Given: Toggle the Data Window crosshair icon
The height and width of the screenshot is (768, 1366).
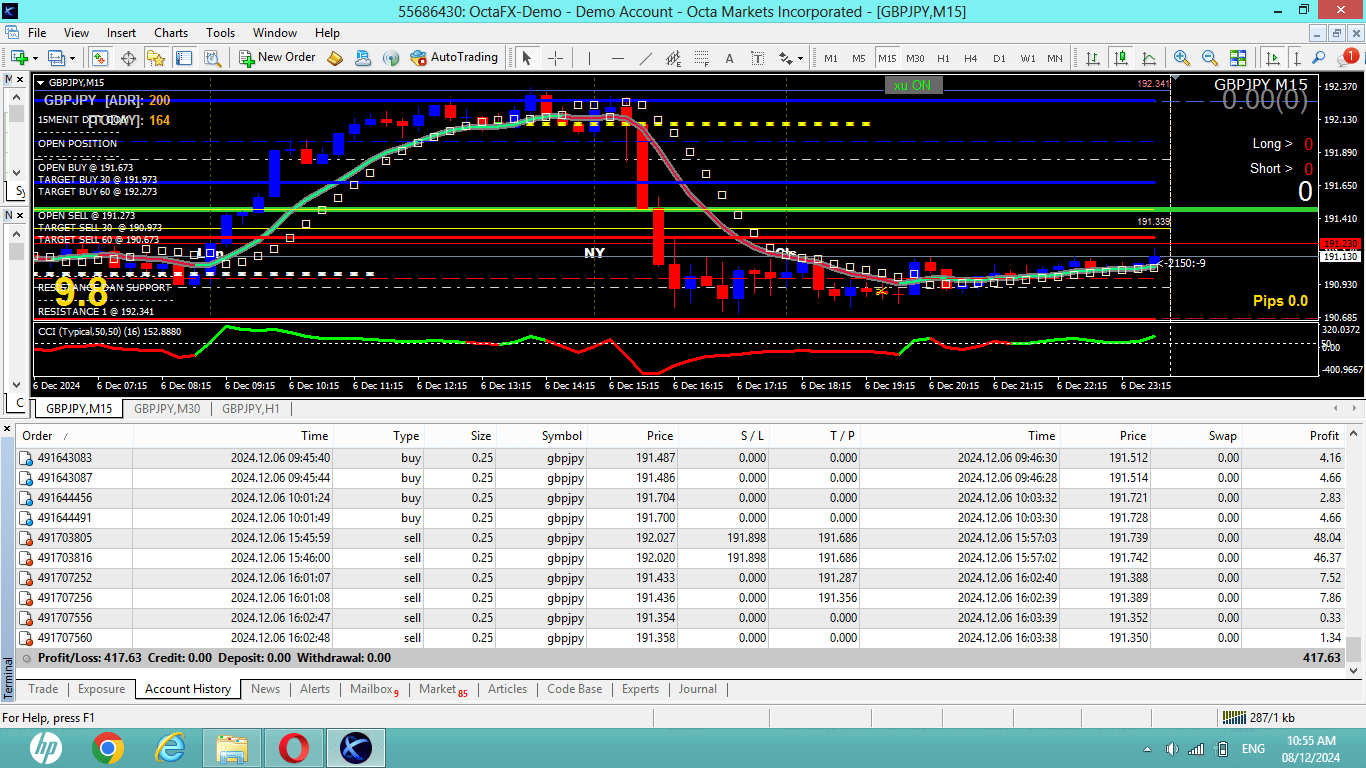Looking at the screenshot, I should [128, 58].
